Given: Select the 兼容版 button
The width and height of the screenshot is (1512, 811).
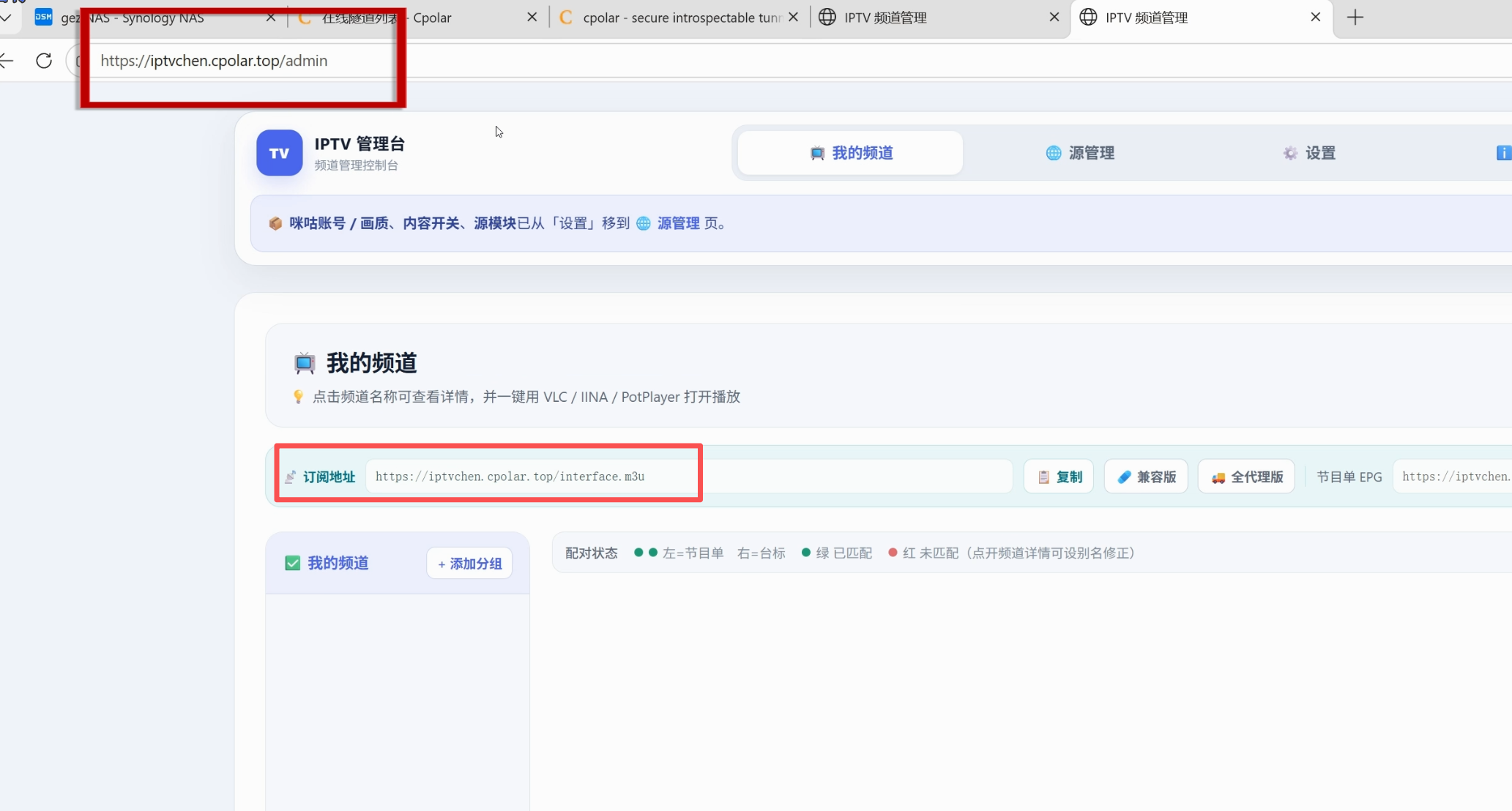Looking at the screenshot, I should click(1146, 476).
